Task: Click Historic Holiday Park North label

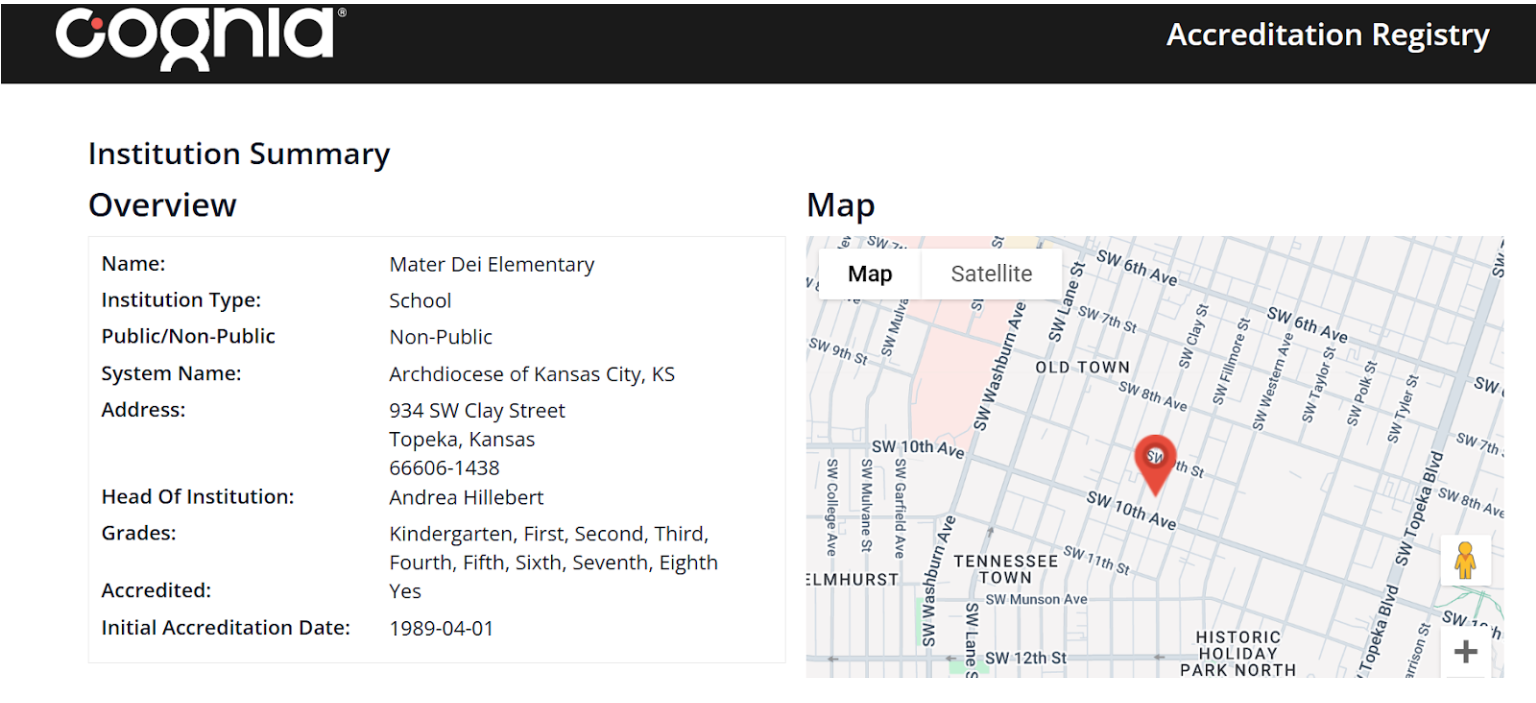Action: tap(1237, 653)
